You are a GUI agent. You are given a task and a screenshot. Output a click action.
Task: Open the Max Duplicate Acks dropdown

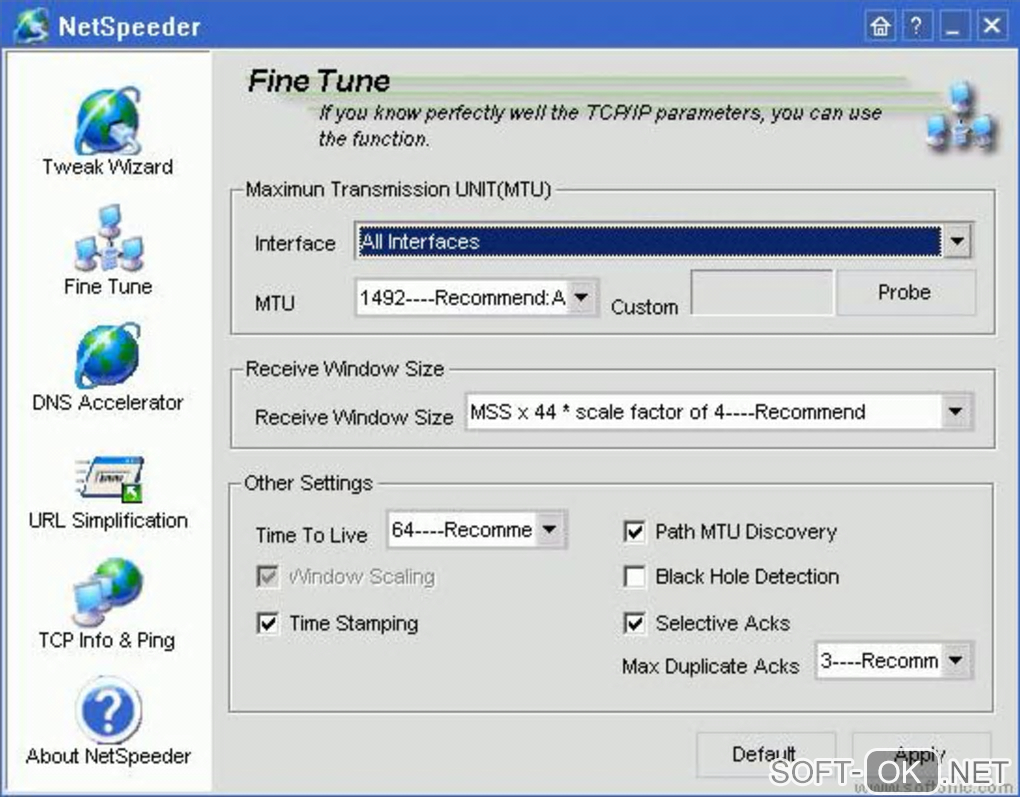[956, 661]
